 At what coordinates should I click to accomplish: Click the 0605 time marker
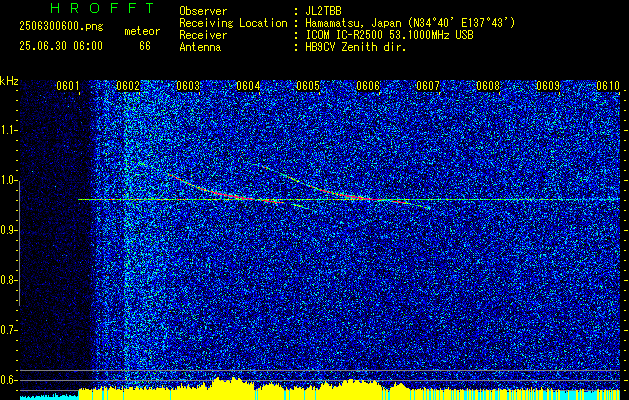(308, 86)
